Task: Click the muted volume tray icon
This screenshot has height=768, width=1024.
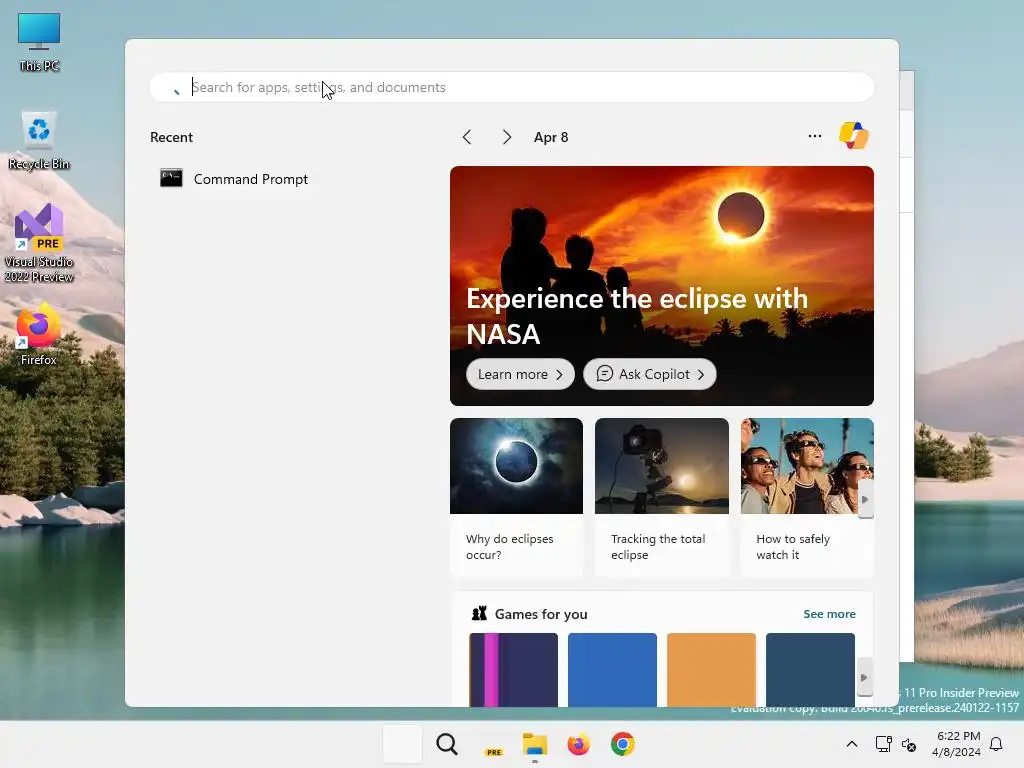Action: 908,744
